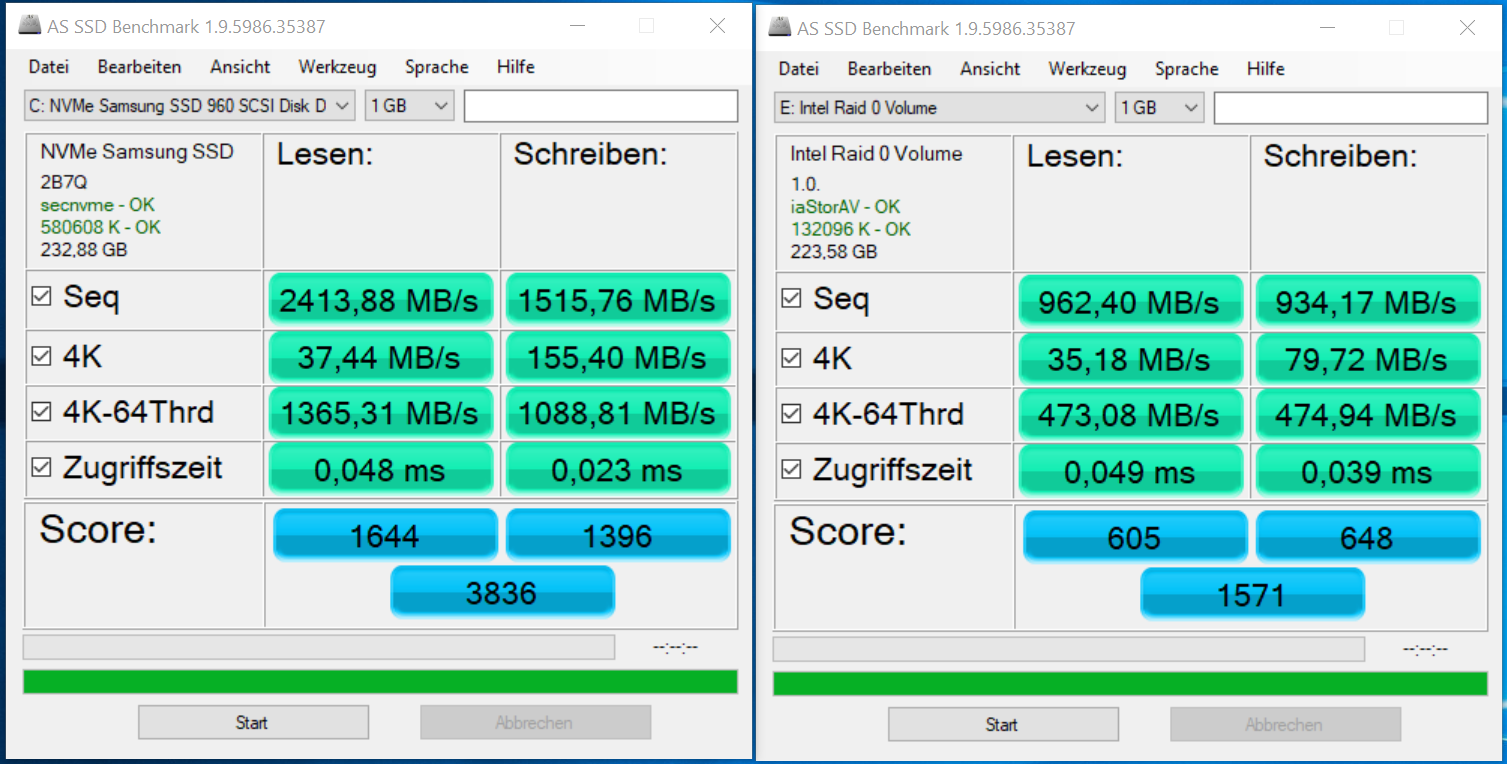Open the Hilfe menu in the left window
Viewport: 1507px width, 764px height.
515,67
